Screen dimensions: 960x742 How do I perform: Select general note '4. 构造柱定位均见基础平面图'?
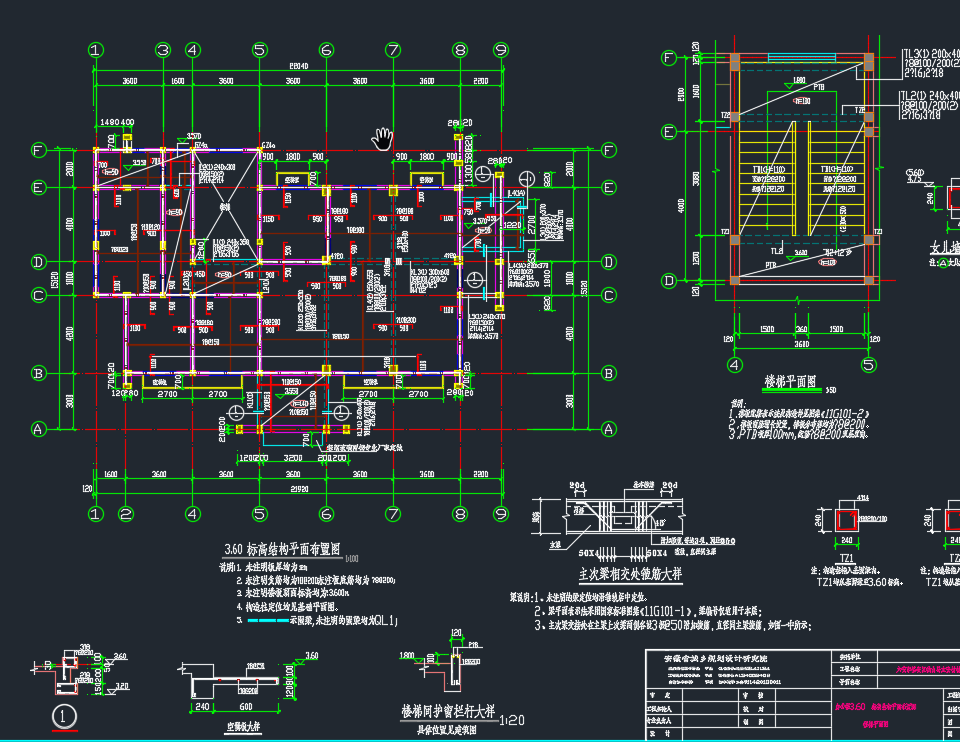pos(287,607)
